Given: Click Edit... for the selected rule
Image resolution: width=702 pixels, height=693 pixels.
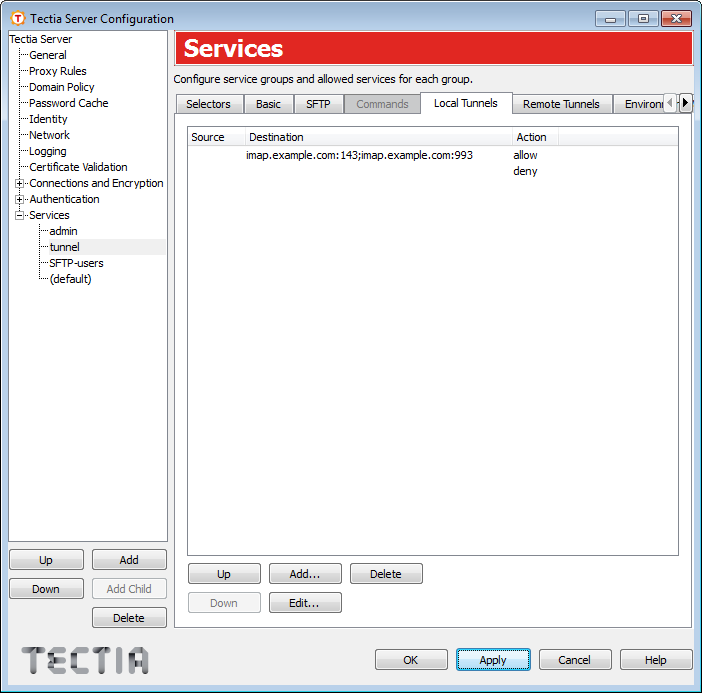Looking at the screenshot, I should pos(305,603).
